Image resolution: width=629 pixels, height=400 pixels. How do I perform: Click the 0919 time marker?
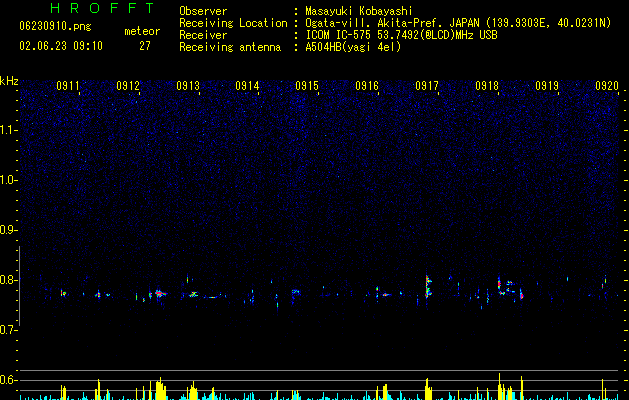coord(547,86)
